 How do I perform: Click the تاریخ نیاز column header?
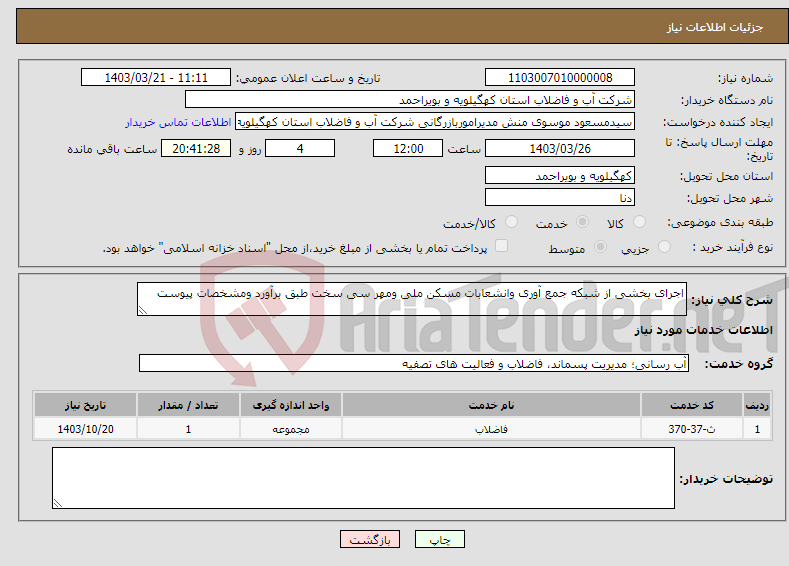pyautogui.click(x=86, y=405)
